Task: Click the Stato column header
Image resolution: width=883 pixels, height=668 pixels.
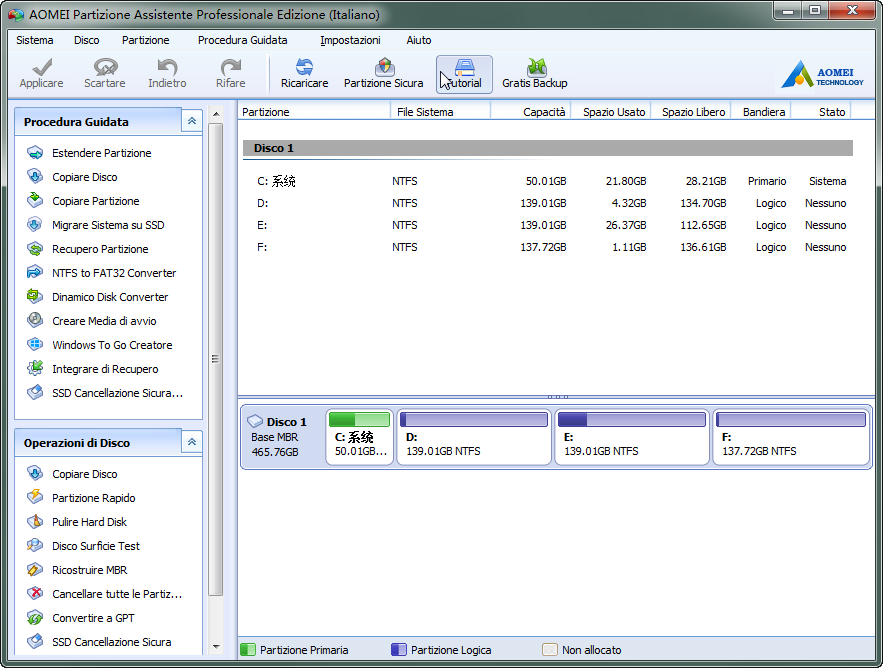Action: click(821, 112)
